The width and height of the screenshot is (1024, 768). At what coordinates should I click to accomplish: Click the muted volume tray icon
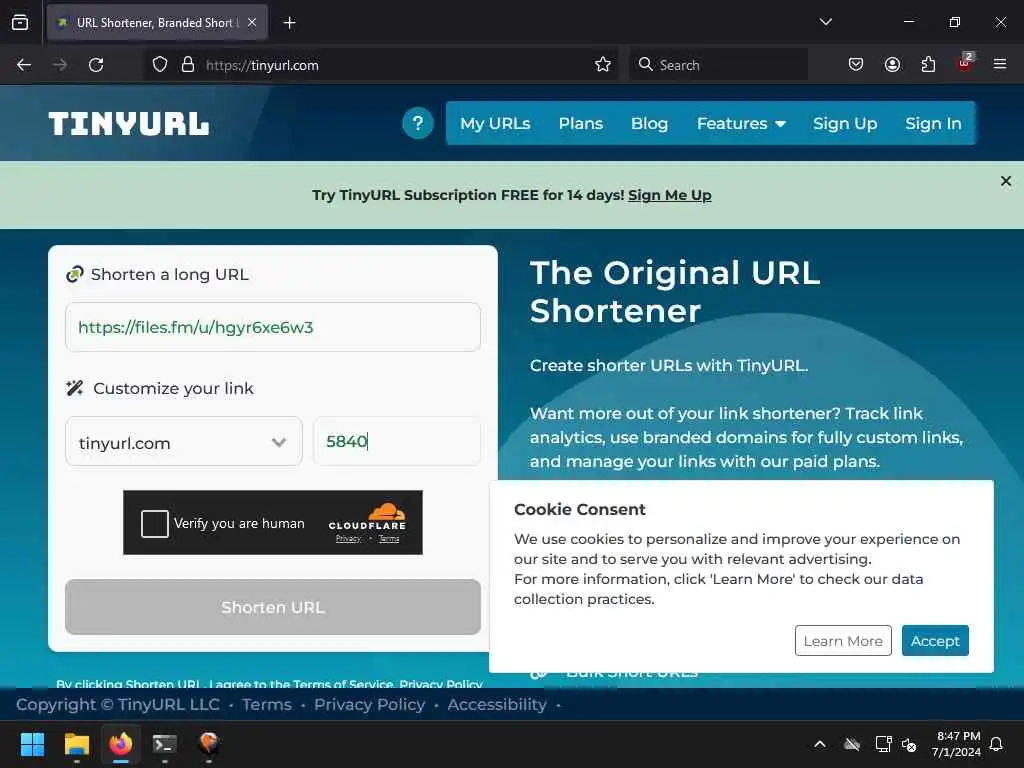coord(908,744)
